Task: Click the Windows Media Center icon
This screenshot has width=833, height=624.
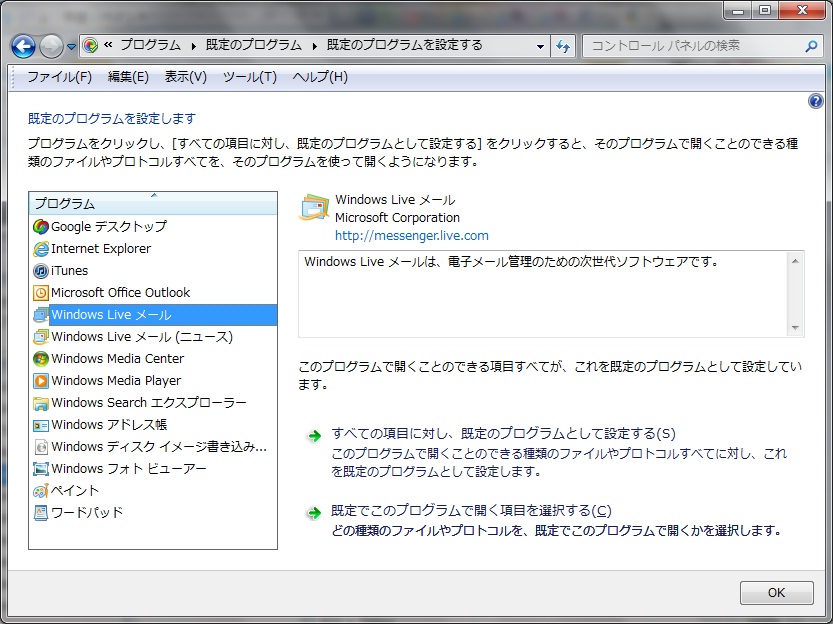Action: click(40, 359)
